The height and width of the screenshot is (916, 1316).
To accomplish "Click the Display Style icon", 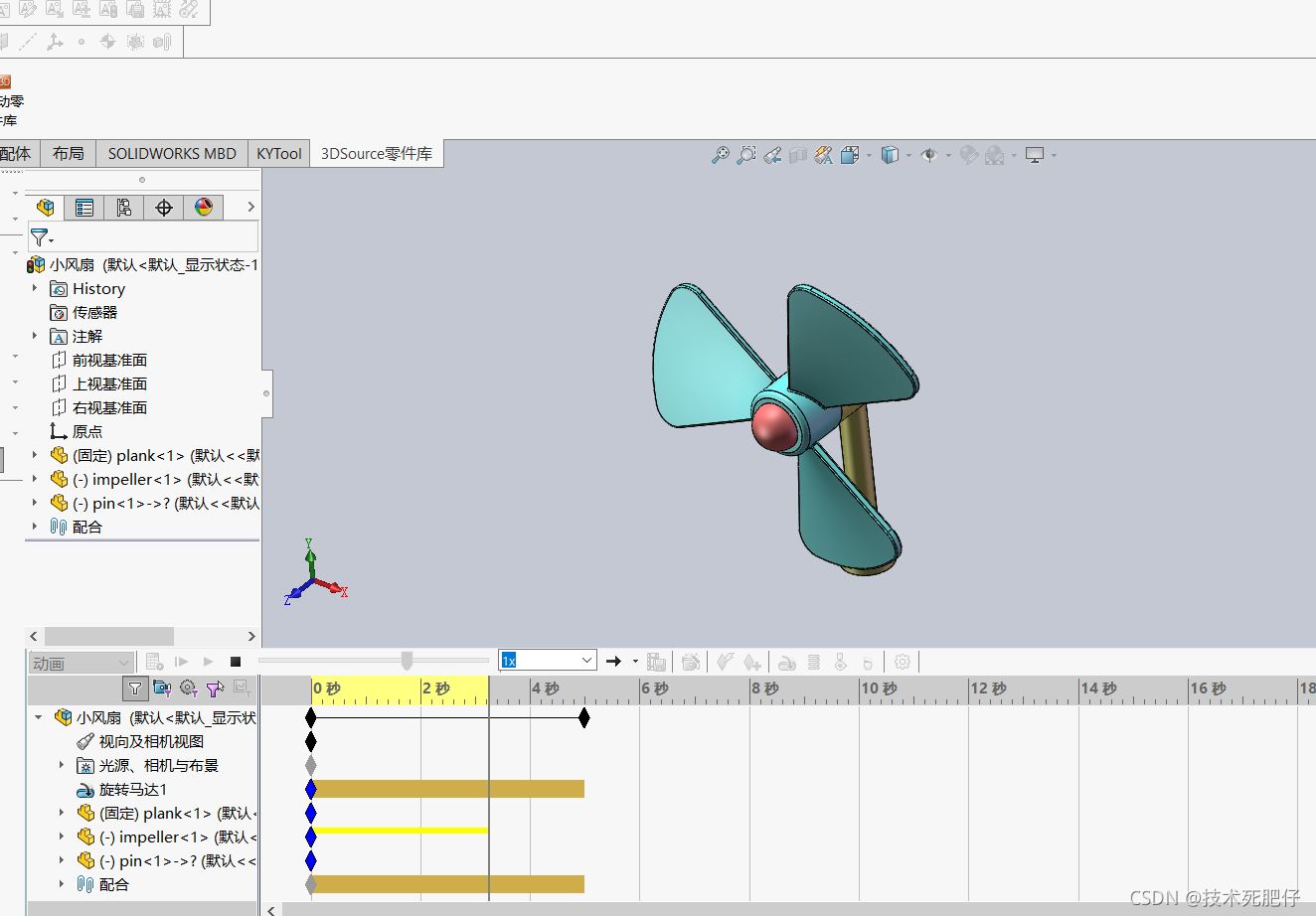I will tap(891, 155).
